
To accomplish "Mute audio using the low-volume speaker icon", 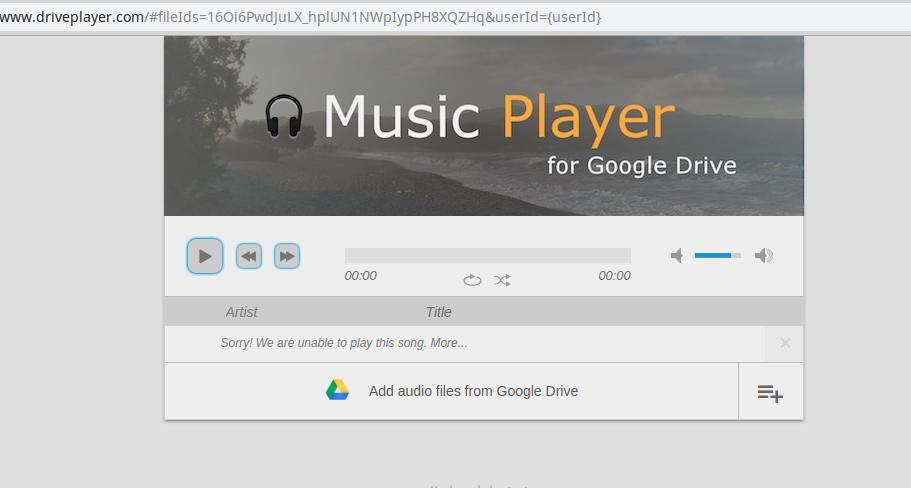I will [677, 256].
